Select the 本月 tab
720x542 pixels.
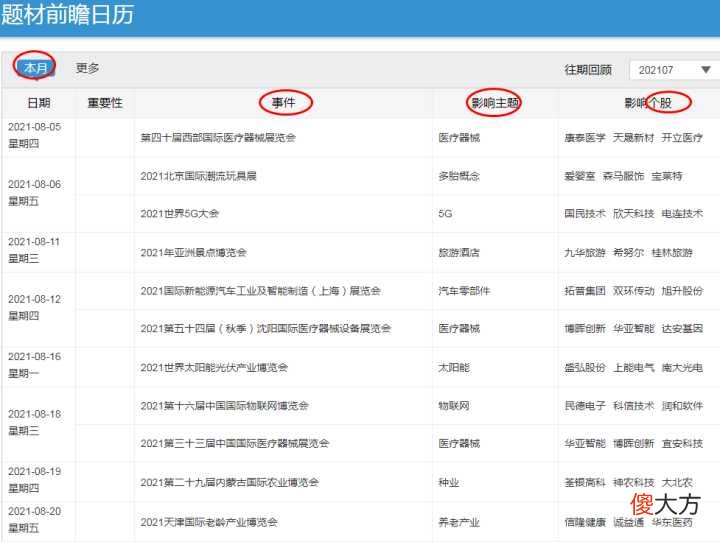coord(35,68)
